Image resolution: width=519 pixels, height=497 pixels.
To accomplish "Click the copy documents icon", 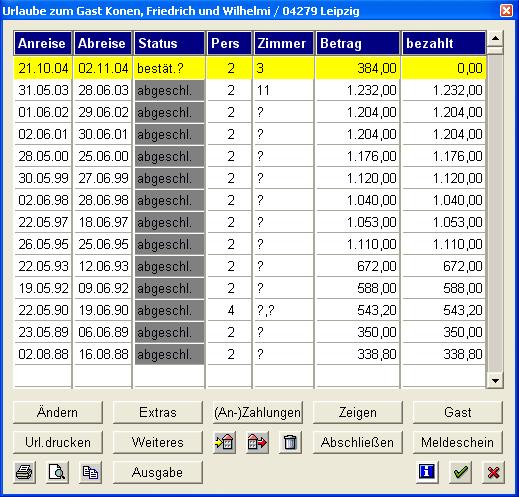I will point(90,472).
